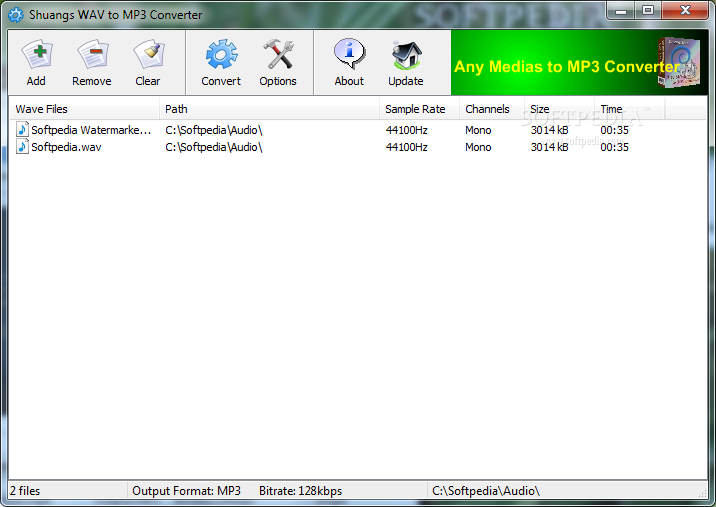Minimize the converter window
The width and height of the screenshot is (716, 507).
621,11
